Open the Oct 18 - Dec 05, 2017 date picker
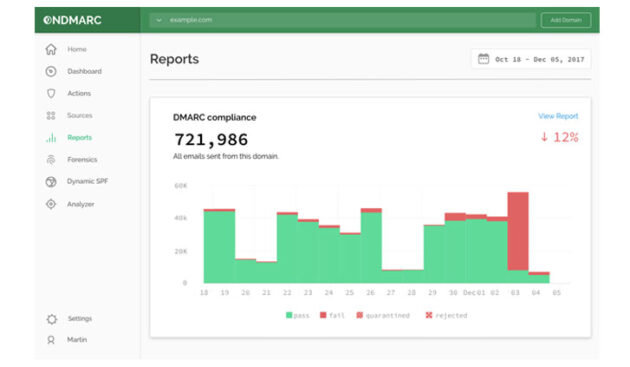This screenshot has width=630, height=367. pos(531,59)
